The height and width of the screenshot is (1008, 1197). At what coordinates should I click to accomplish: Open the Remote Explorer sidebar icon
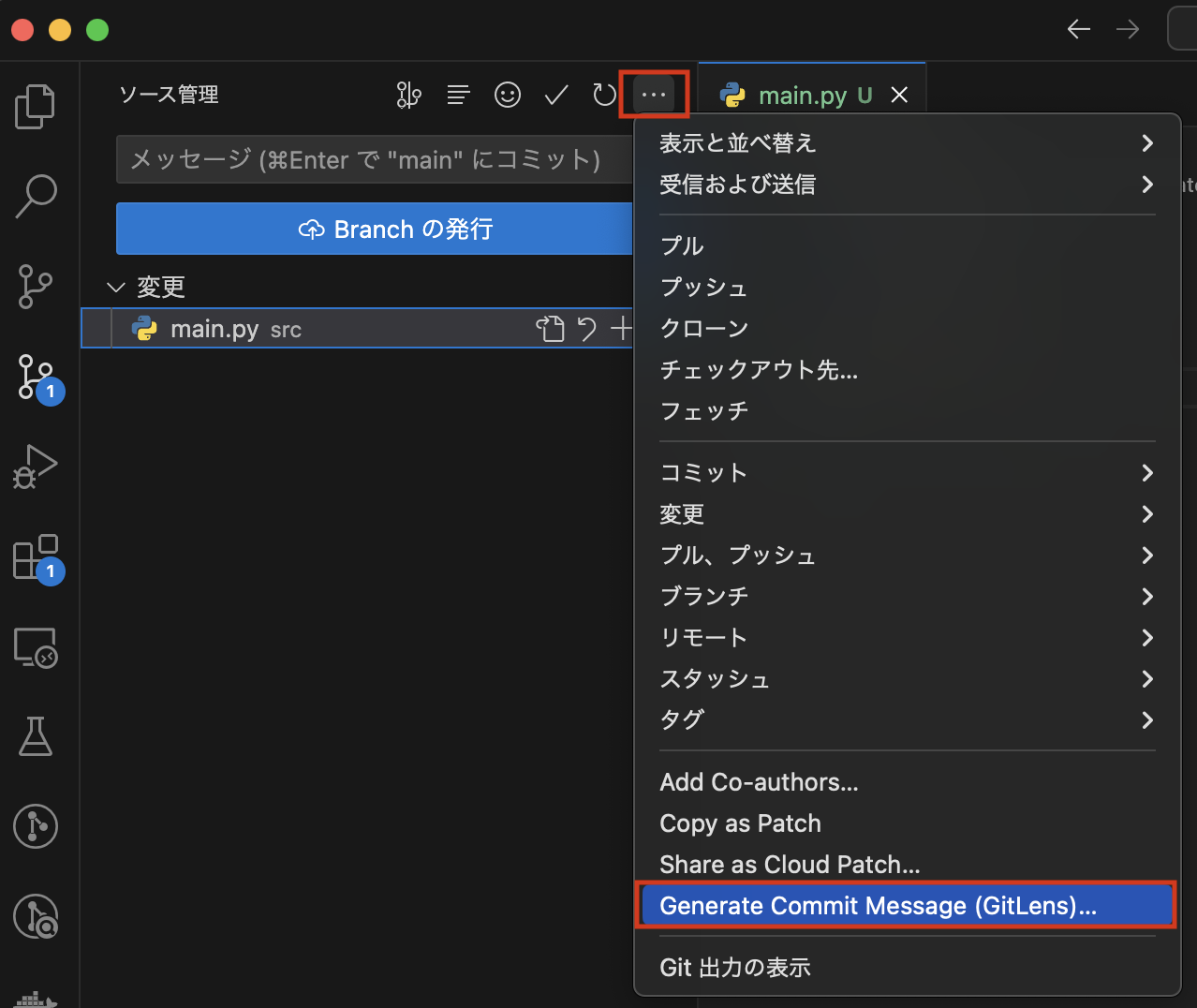(x=36, y=647)
